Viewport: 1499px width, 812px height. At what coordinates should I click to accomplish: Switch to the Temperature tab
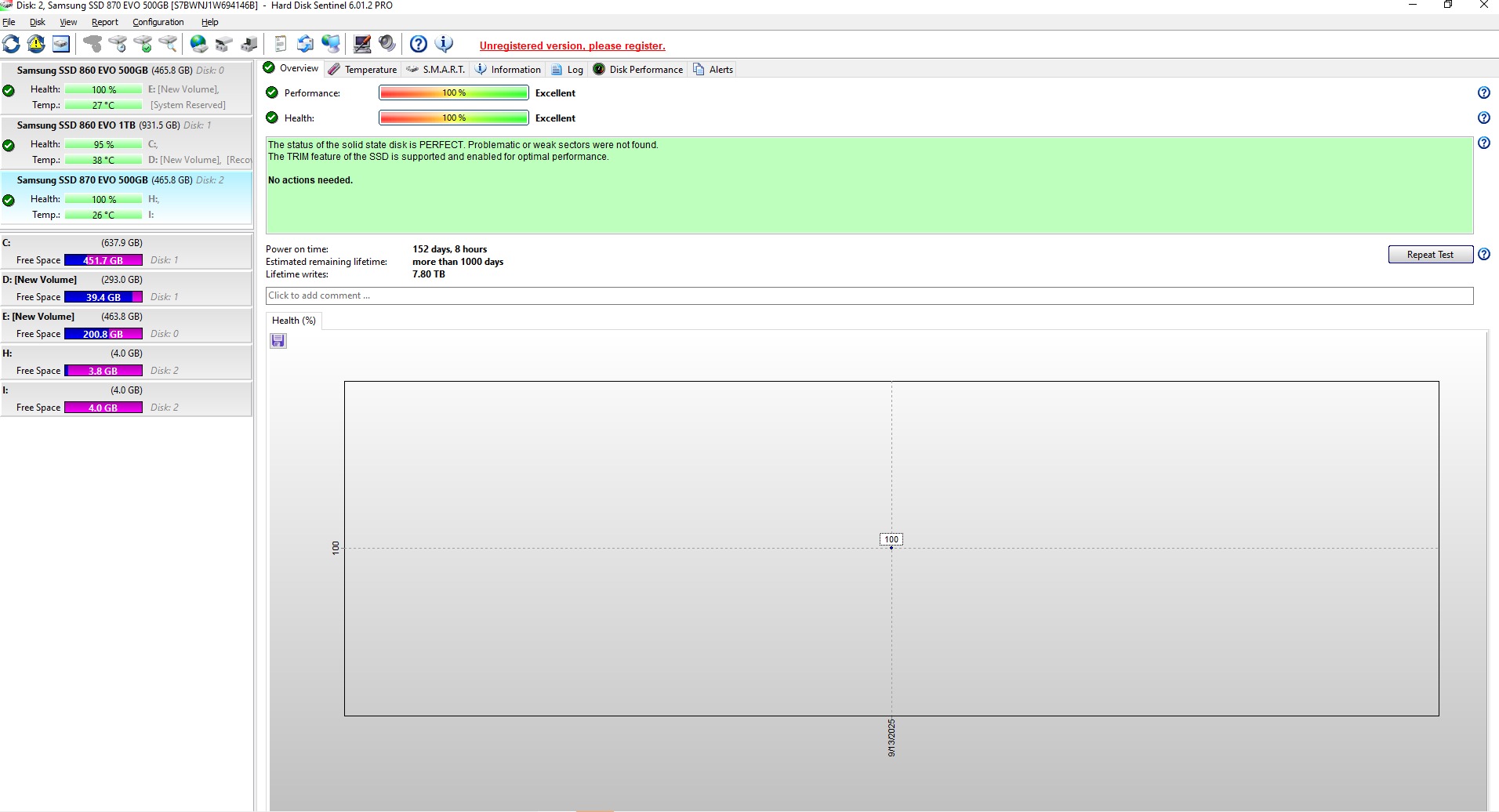362,69
